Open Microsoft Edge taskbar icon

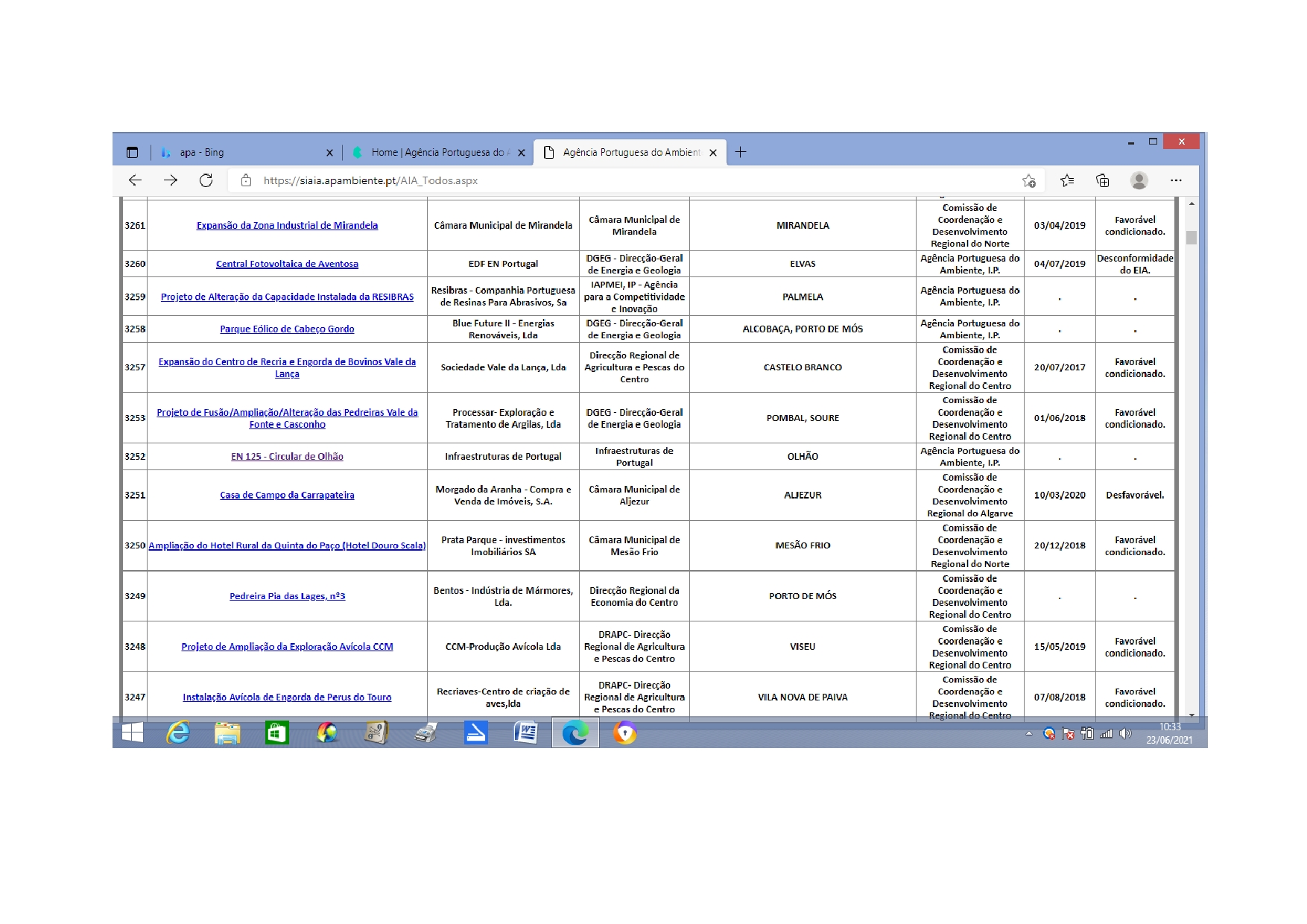pyautogui.click(x=575, y=733)
